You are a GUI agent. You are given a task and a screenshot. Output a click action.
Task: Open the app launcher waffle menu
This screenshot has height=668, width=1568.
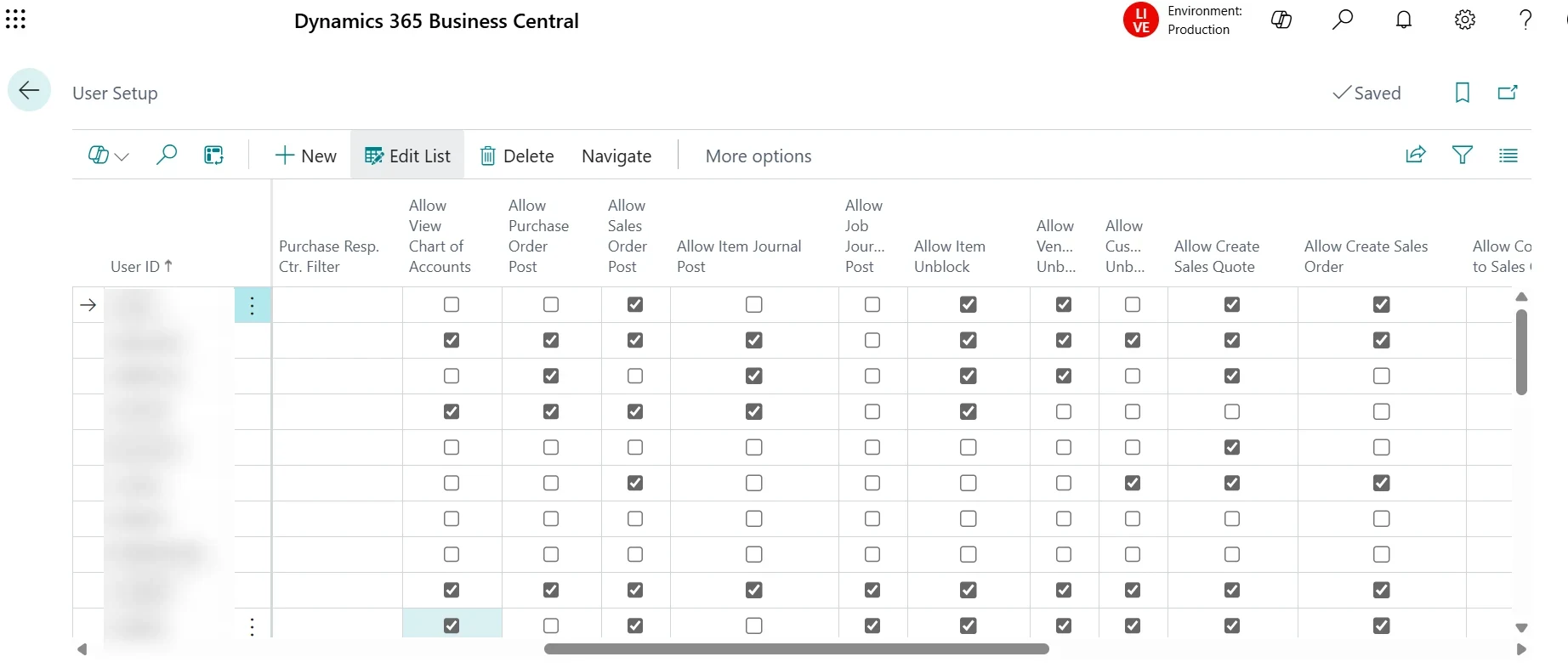15,20
